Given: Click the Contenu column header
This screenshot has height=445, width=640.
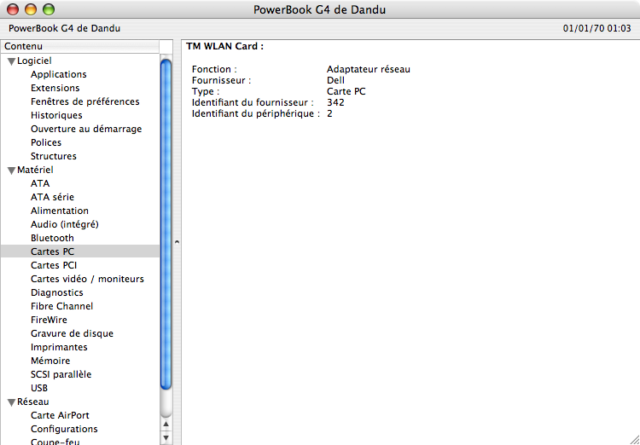Looking at the screenshot, I should pos(80,46).
